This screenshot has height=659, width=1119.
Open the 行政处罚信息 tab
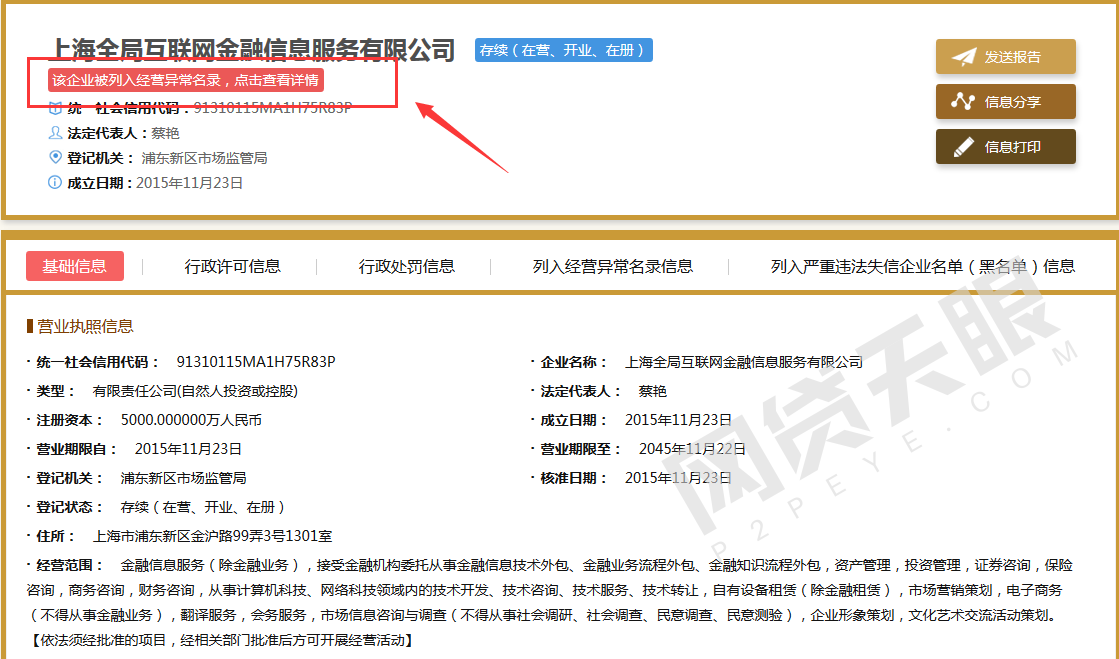click(x=407, y=266)
